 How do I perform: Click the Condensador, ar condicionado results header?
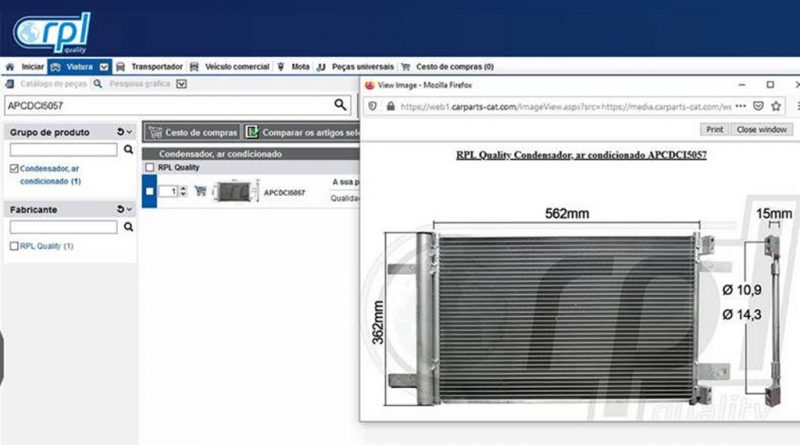click(251, 154)
